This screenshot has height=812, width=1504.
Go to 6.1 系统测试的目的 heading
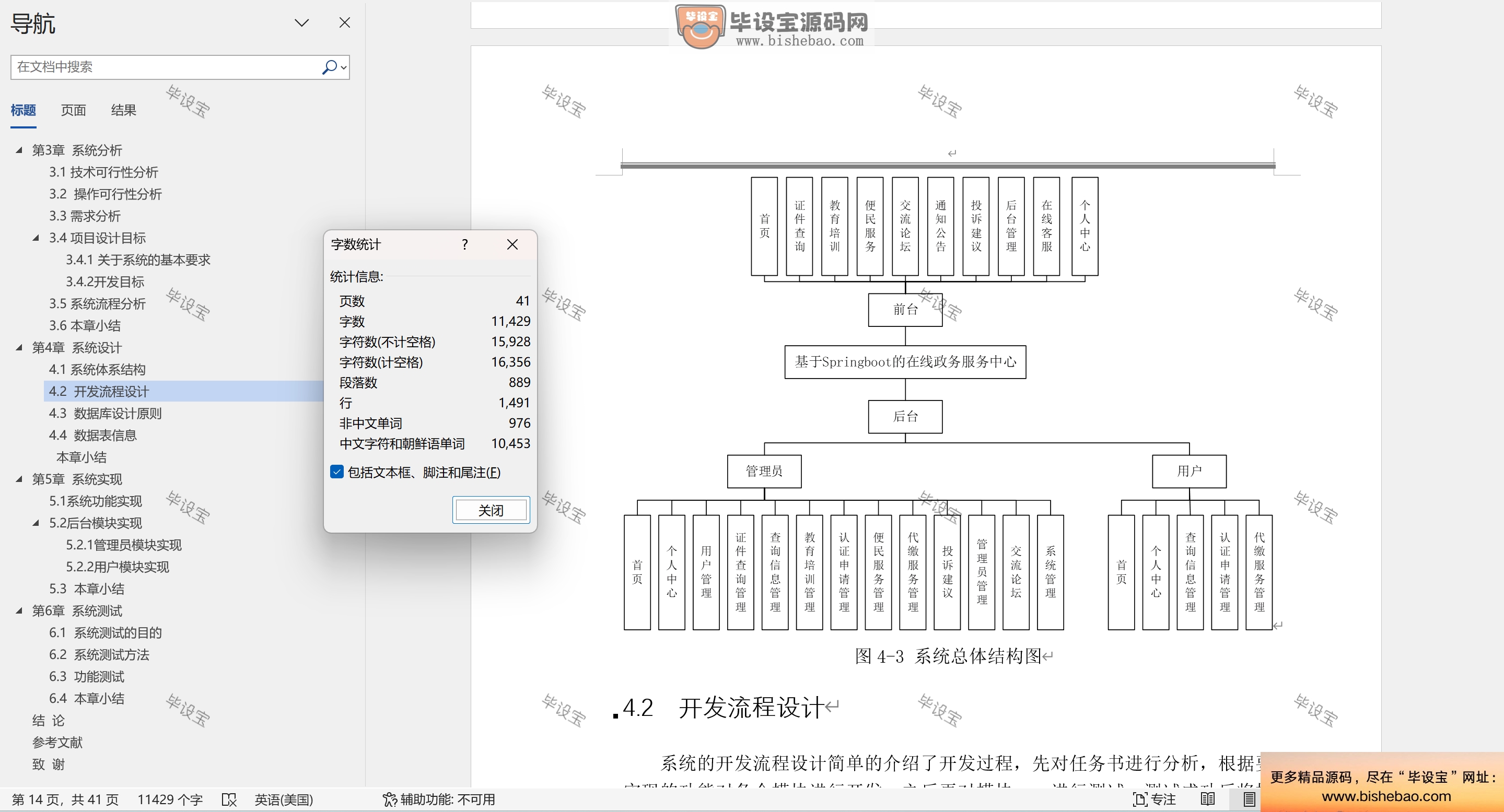(x=105, y=633)
